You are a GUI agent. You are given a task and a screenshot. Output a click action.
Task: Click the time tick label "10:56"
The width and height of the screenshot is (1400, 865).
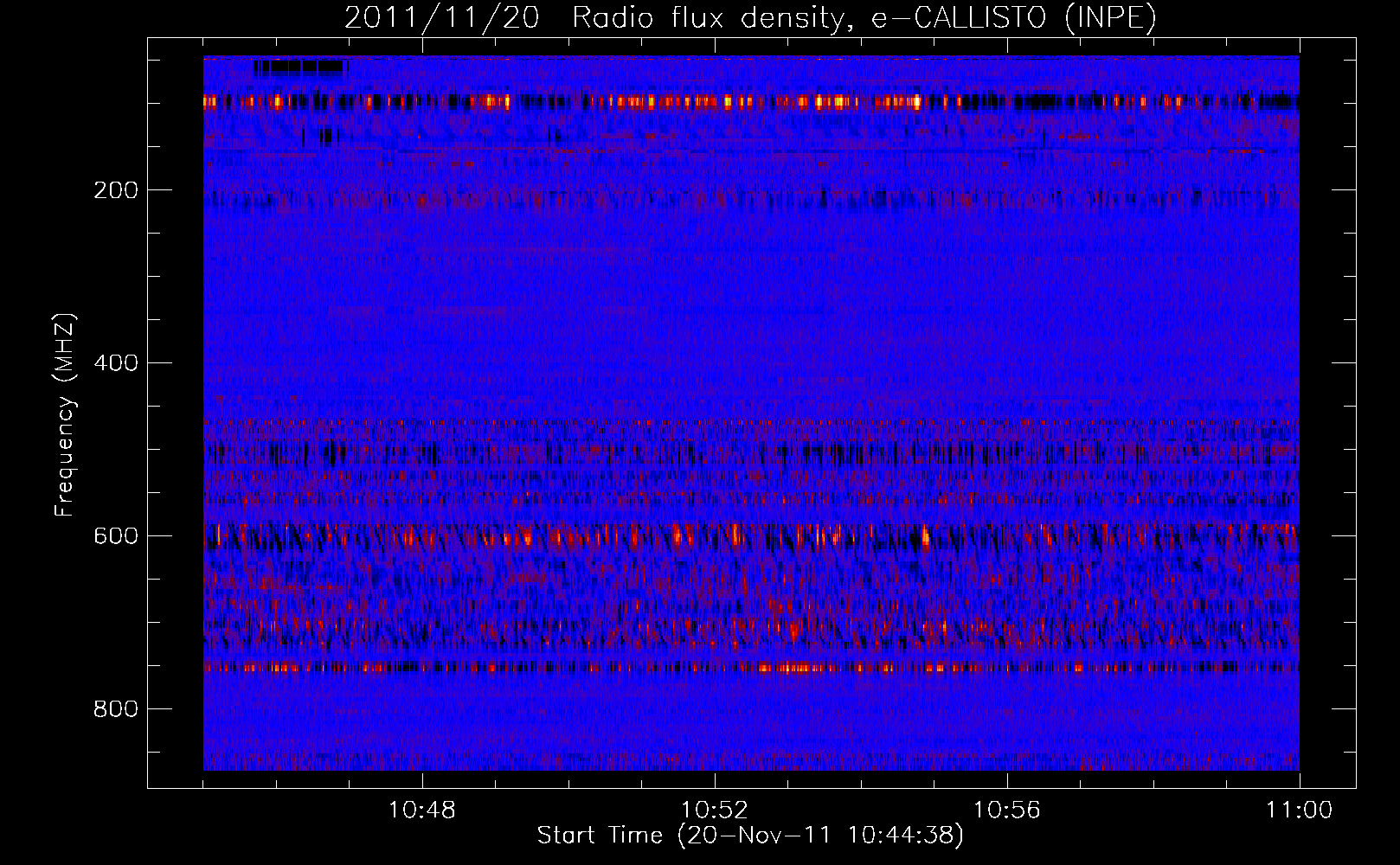1007,811
